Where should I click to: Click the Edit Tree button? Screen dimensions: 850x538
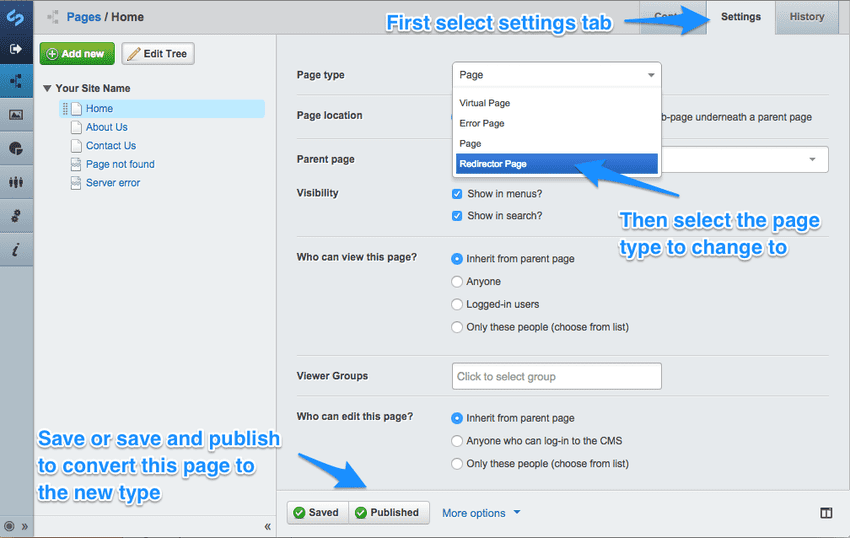click(158, 54)
